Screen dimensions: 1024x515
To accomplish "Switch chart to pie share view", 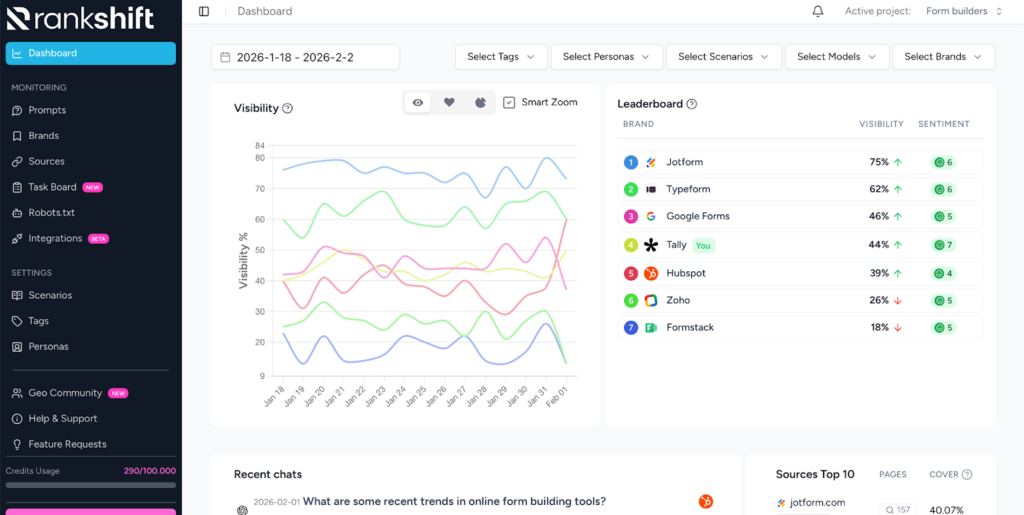I will 480,102.
